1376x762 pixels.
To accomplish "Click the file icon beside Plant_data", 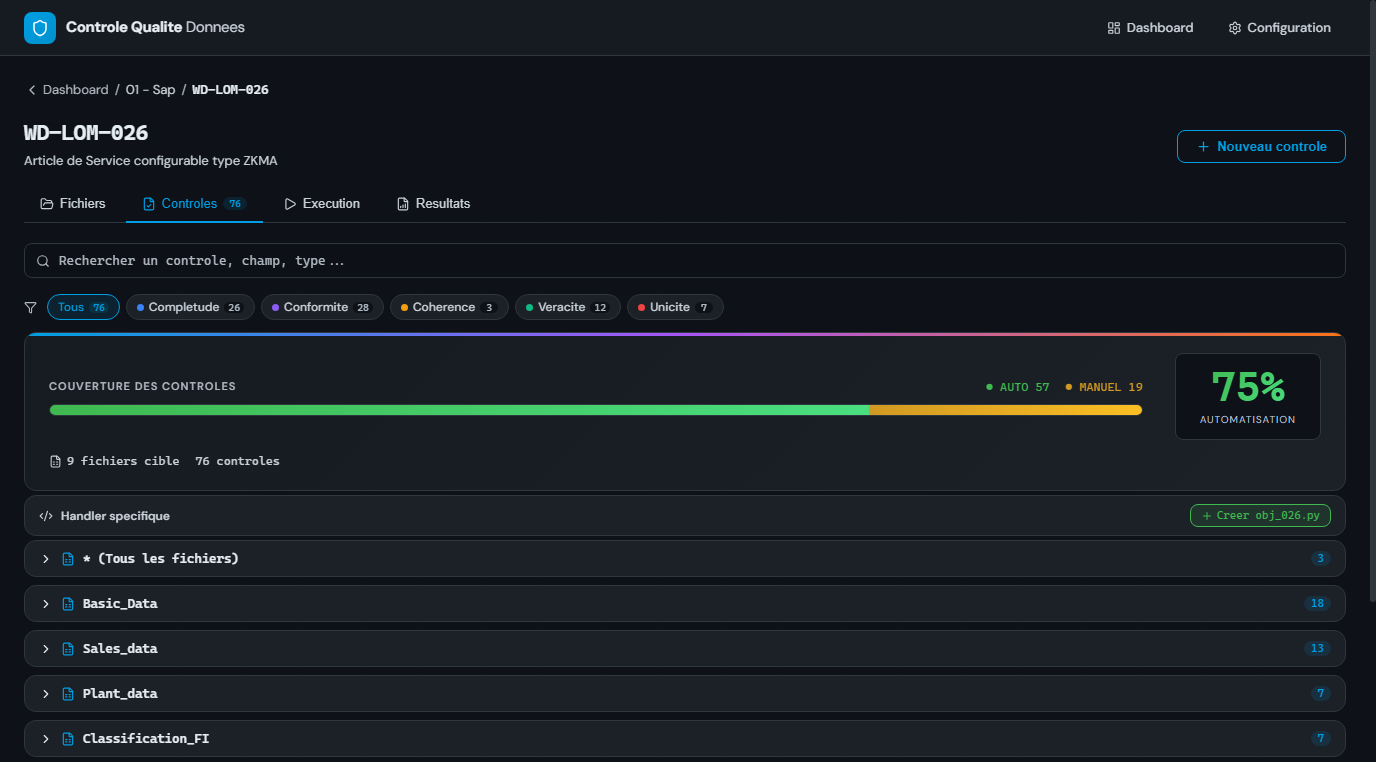I will [x=68, y=694].
